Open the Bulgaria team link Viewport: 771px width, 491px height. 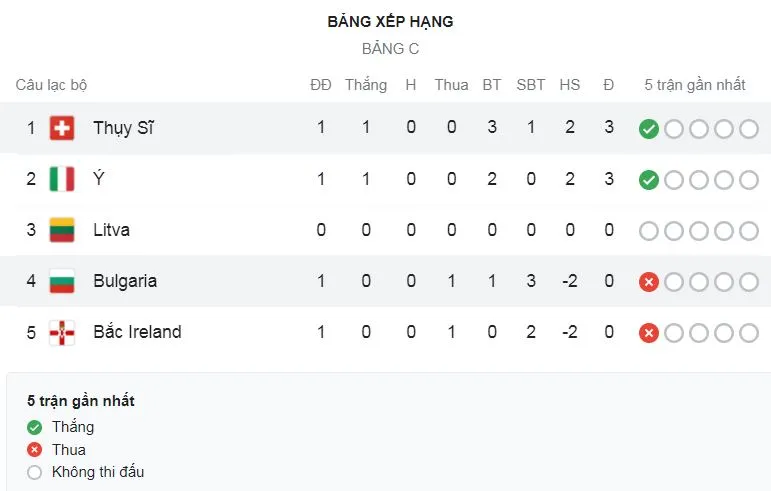[x=125, y=281]
